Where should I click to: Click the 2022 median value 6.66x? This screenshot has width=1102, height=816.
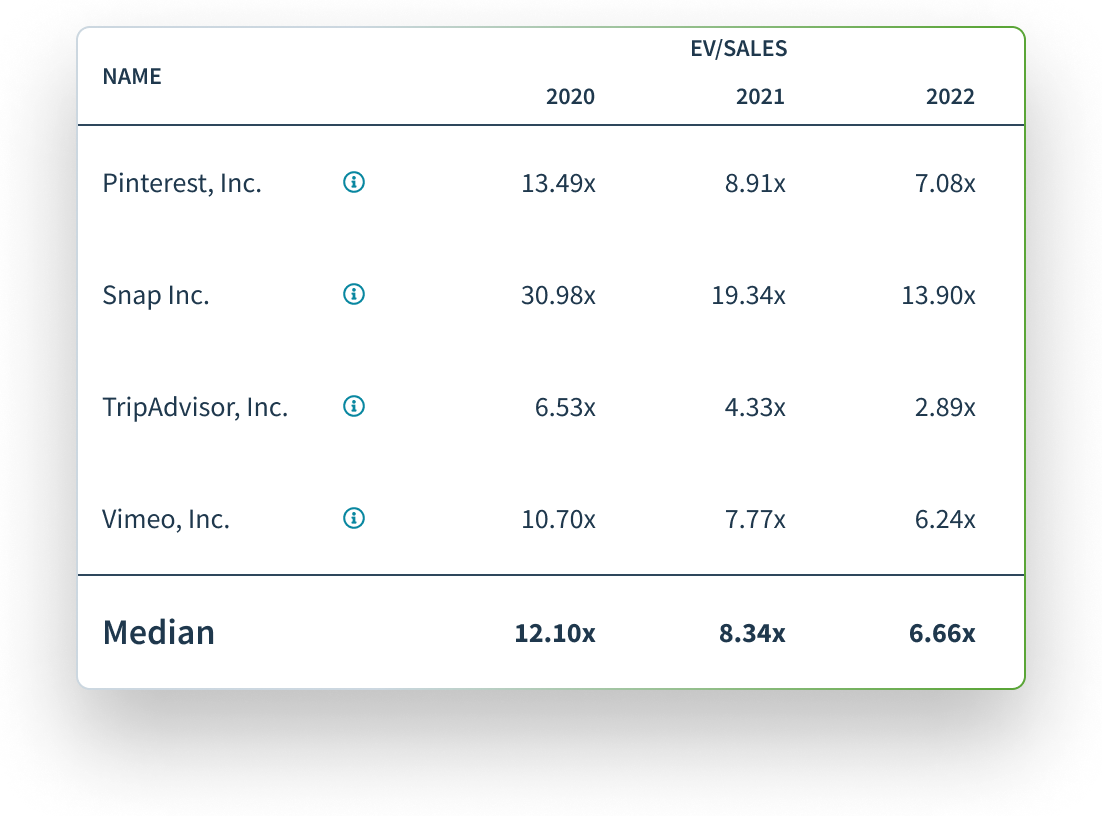pos(942,634)
